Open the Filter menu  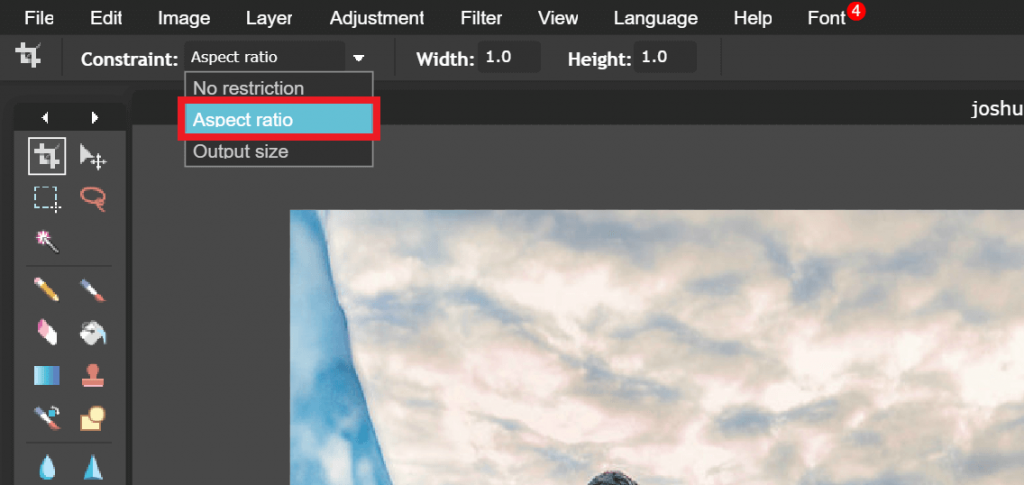(x=481, y=18)
